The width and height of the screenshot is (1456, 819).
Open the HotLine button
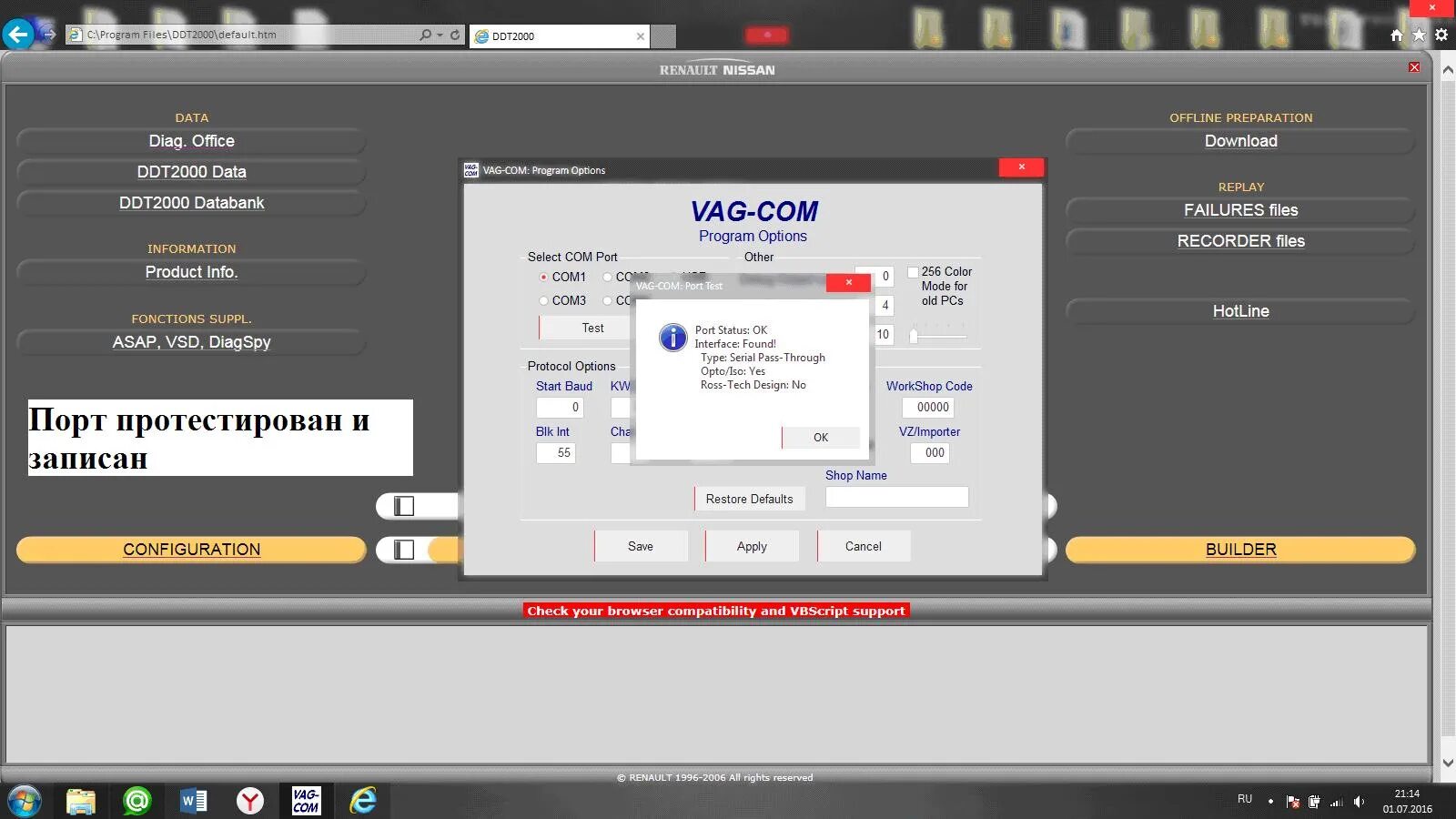(x=1241, y=311)
